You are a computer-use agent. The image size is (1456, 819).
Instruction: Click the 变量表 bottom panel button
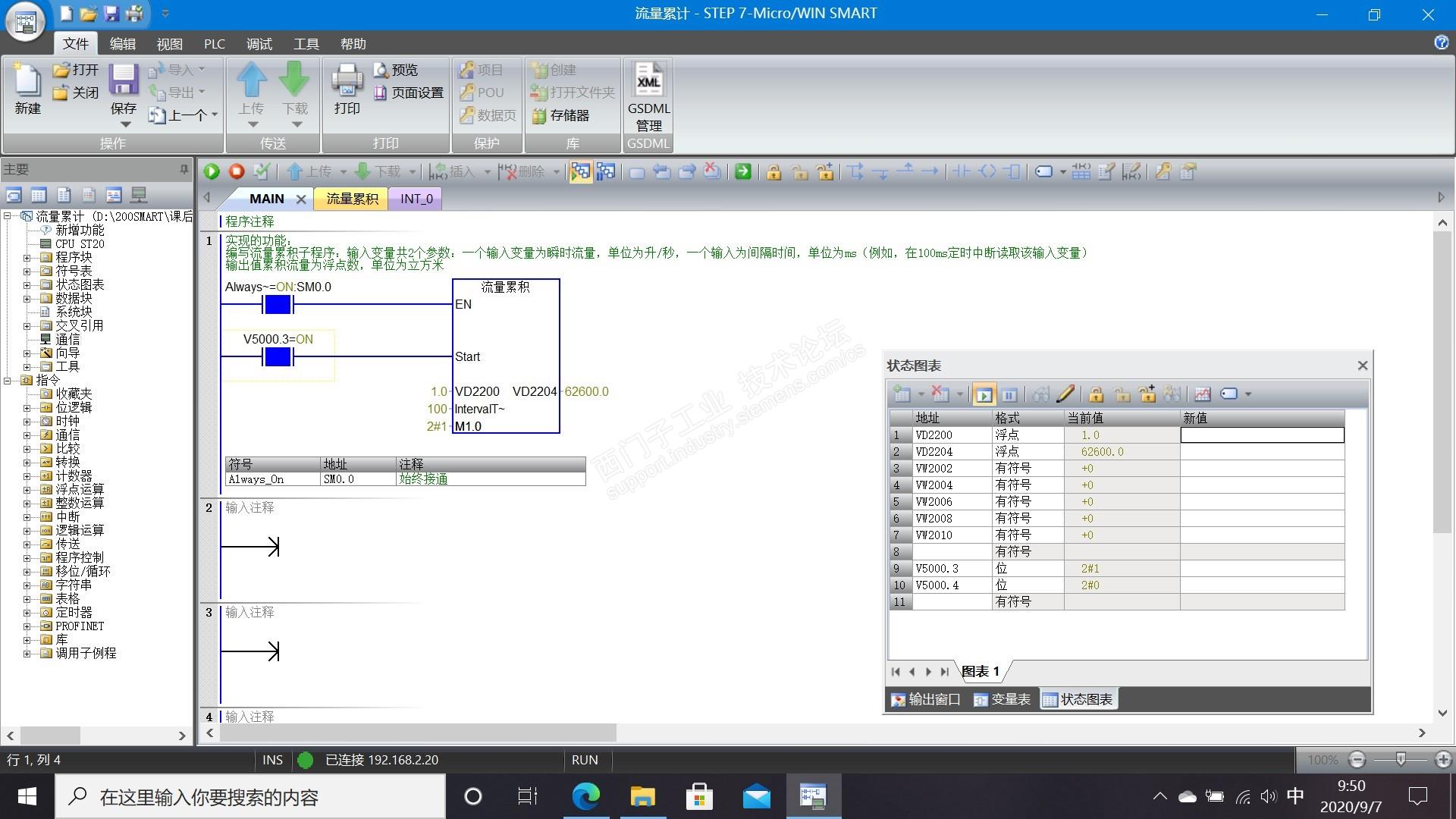point(1002,700)
